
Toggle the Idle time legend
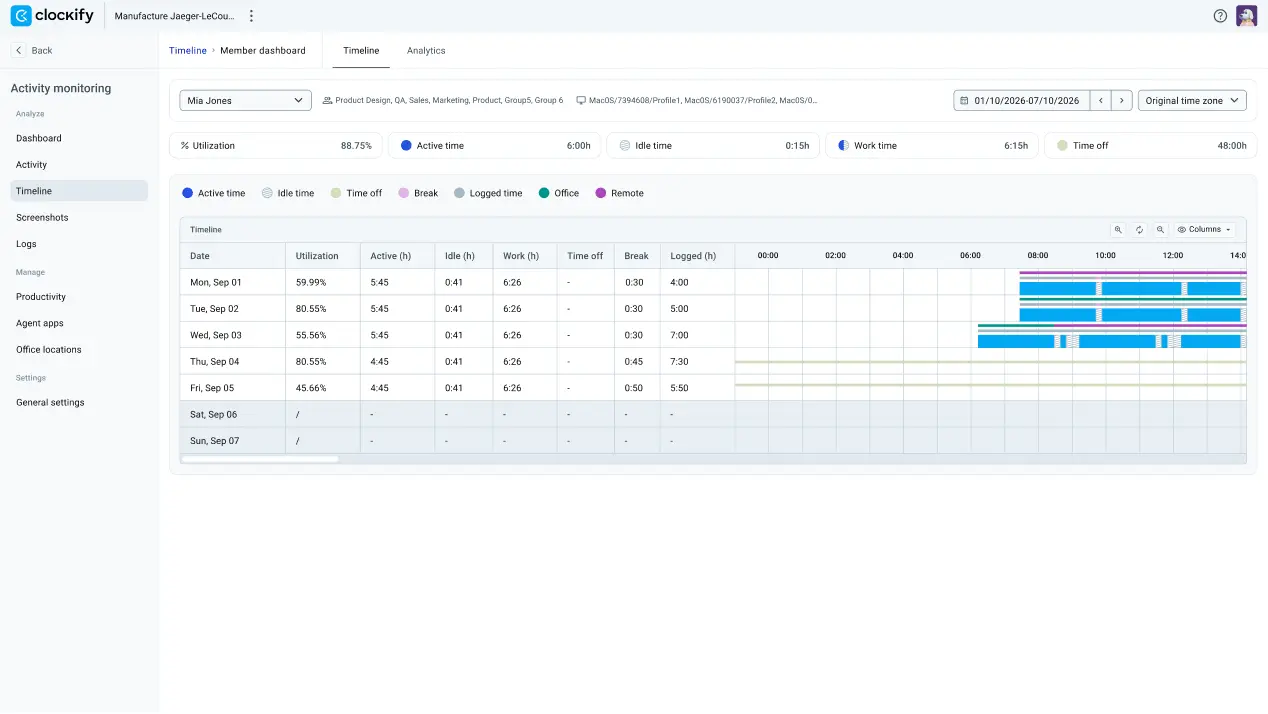point(288,193)
